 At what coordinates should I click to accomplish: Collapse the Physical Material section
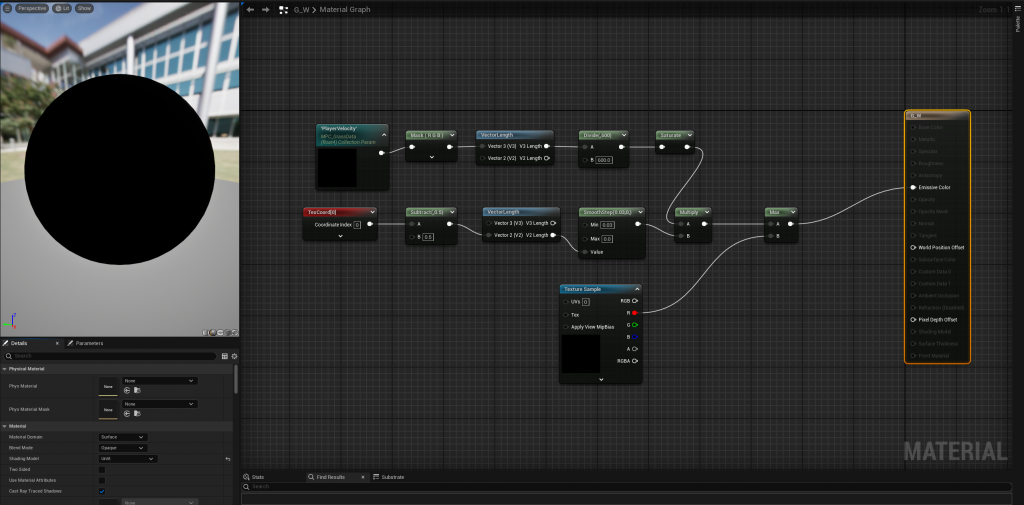tap(4, 368)
